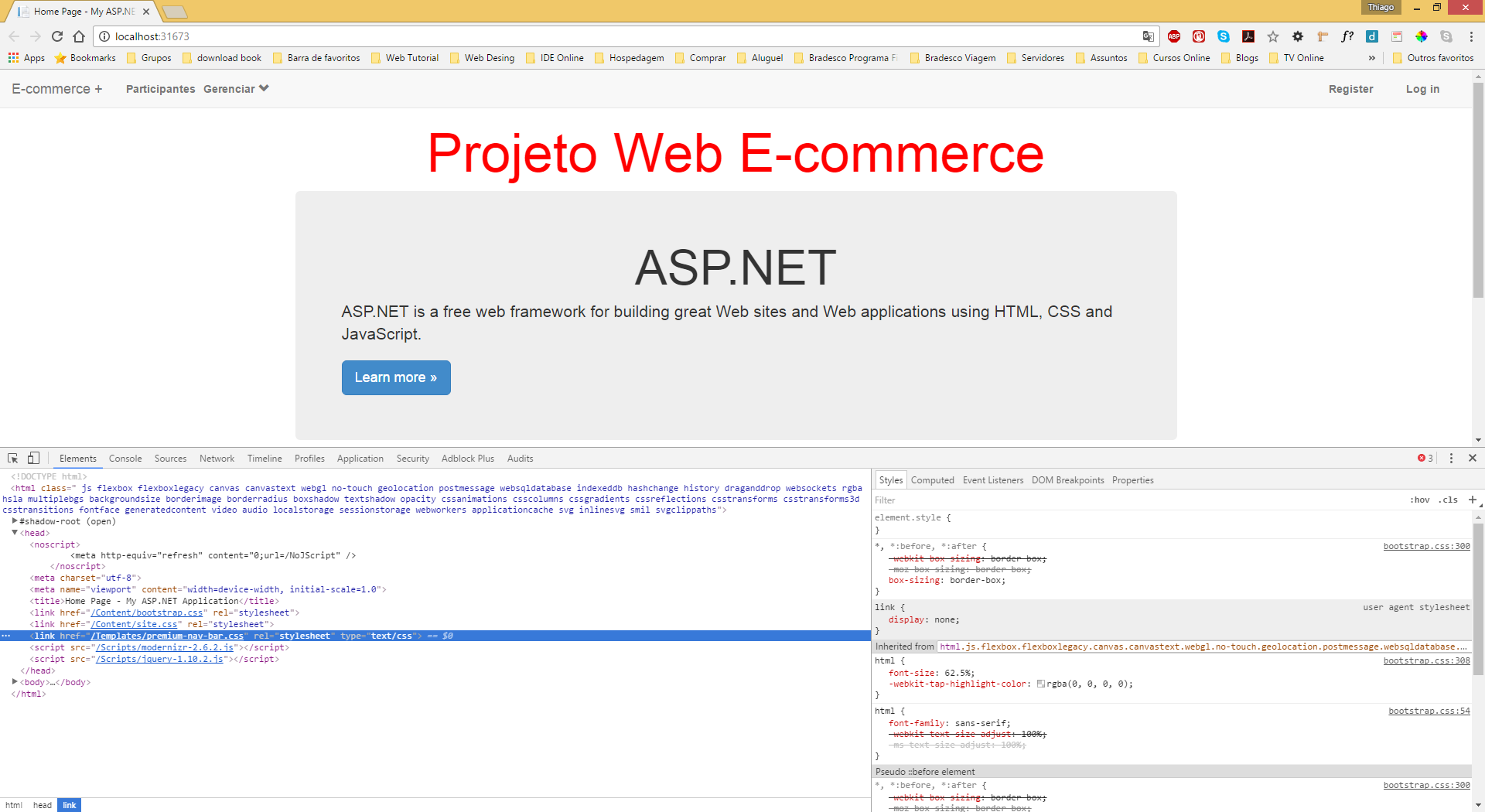Open the Audits tab
This screenshot has height=812, width=1485.
pyautogui.click(x=521, y=459)
